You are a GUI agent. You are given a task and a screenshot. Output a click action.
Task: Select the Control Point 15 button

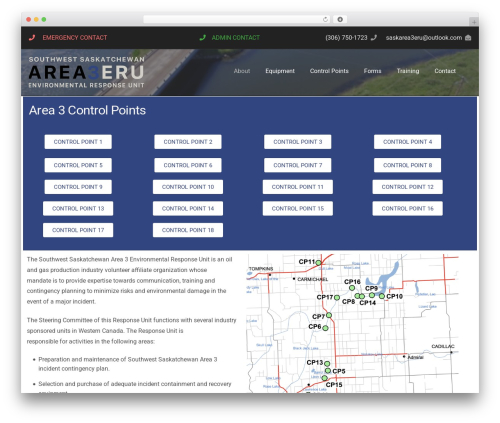tap(298, 208)
